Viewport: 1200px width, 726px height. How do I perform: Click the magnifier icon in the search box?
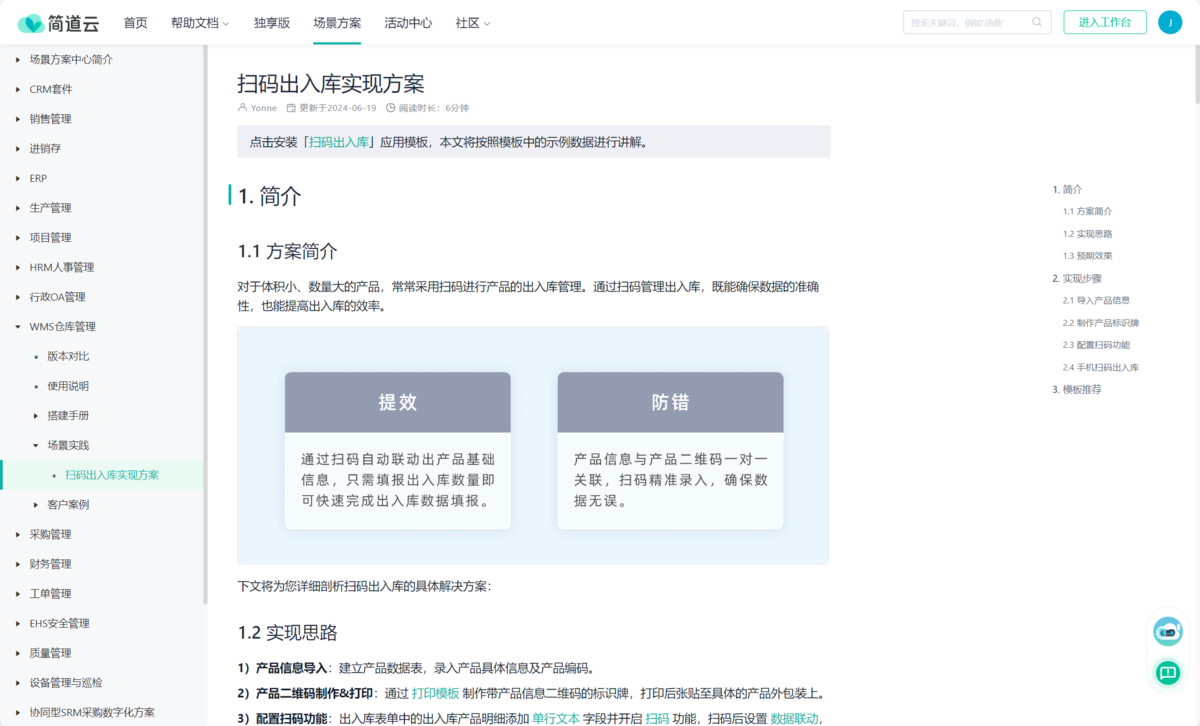coord(1037,22)
